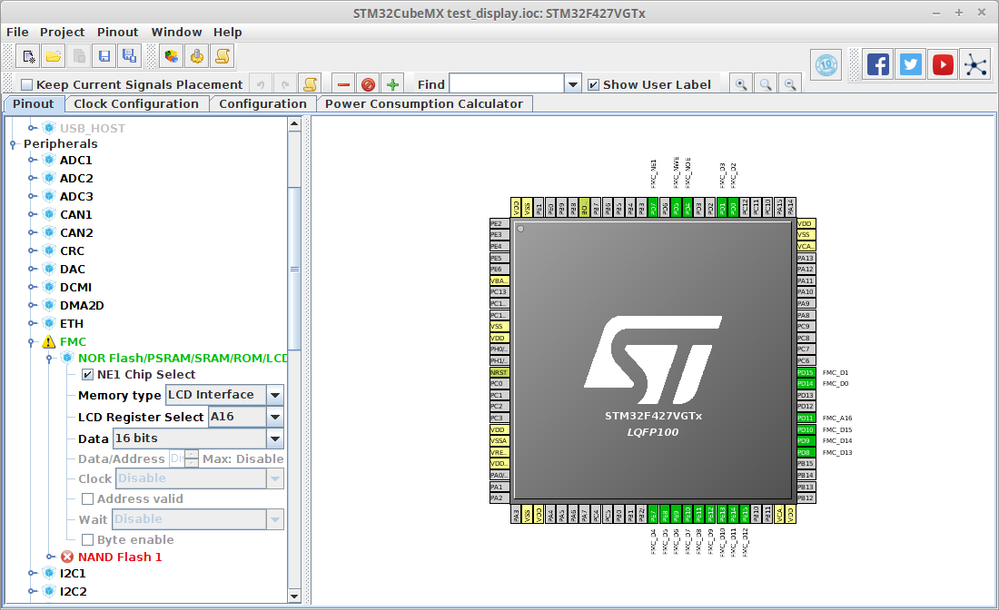Switch to the Configuration tab
This screenshot has height=610, width=999.
[262, 104]
